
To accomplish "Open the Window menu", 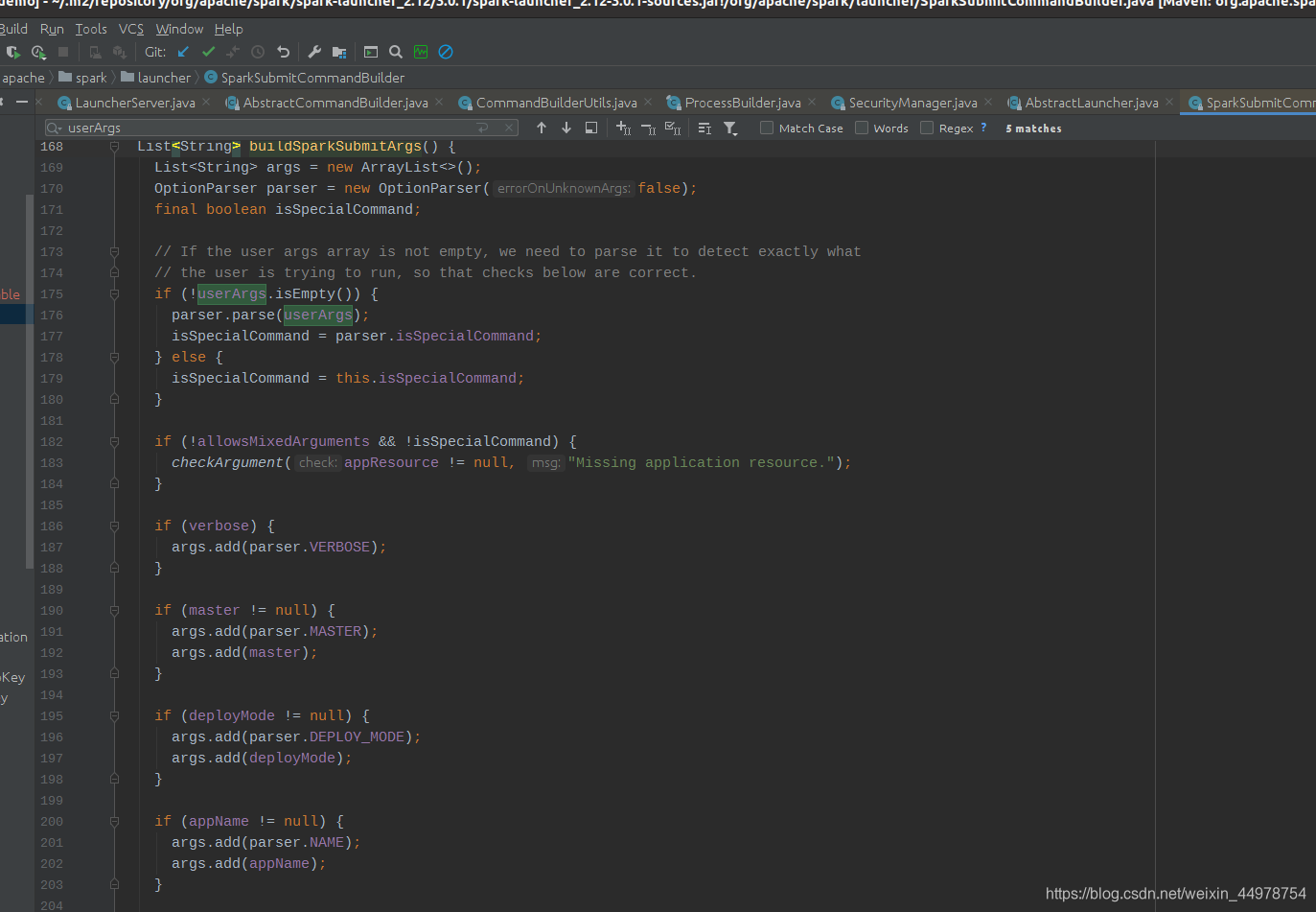I will (x=179, y=29).
